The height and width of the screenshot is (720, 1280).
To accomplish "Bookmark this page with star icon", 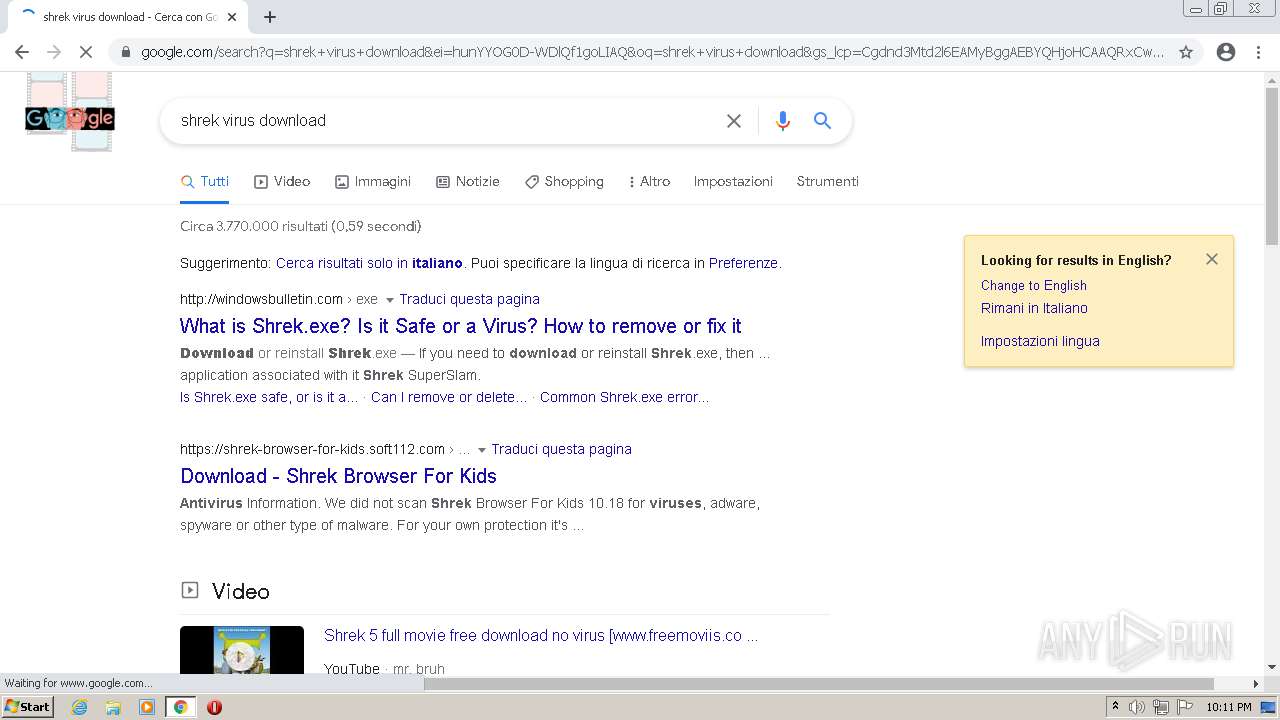I will click(1186, 52).
